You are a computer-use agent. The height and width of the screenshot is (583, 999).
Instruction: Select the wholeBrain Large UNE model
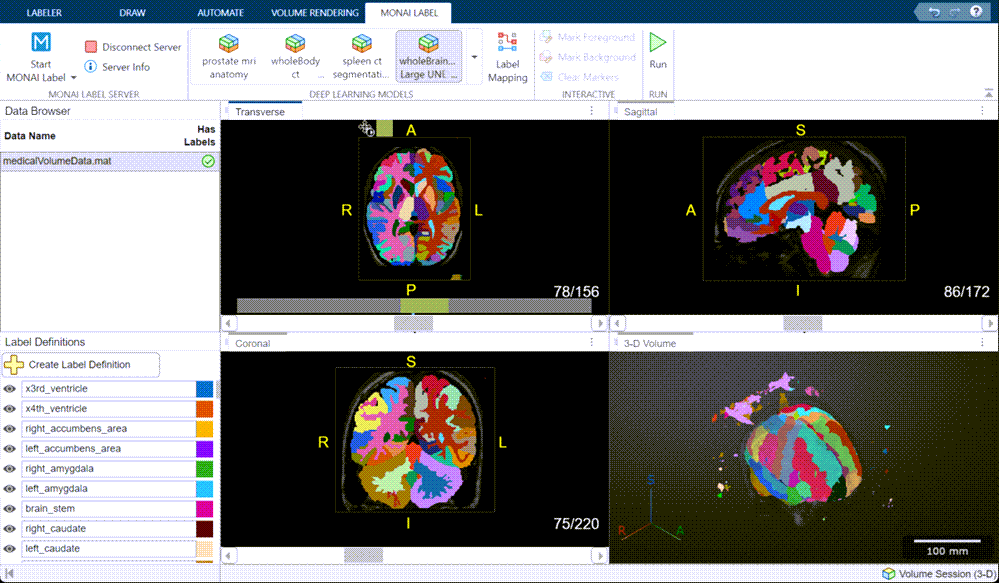(428, 55)
